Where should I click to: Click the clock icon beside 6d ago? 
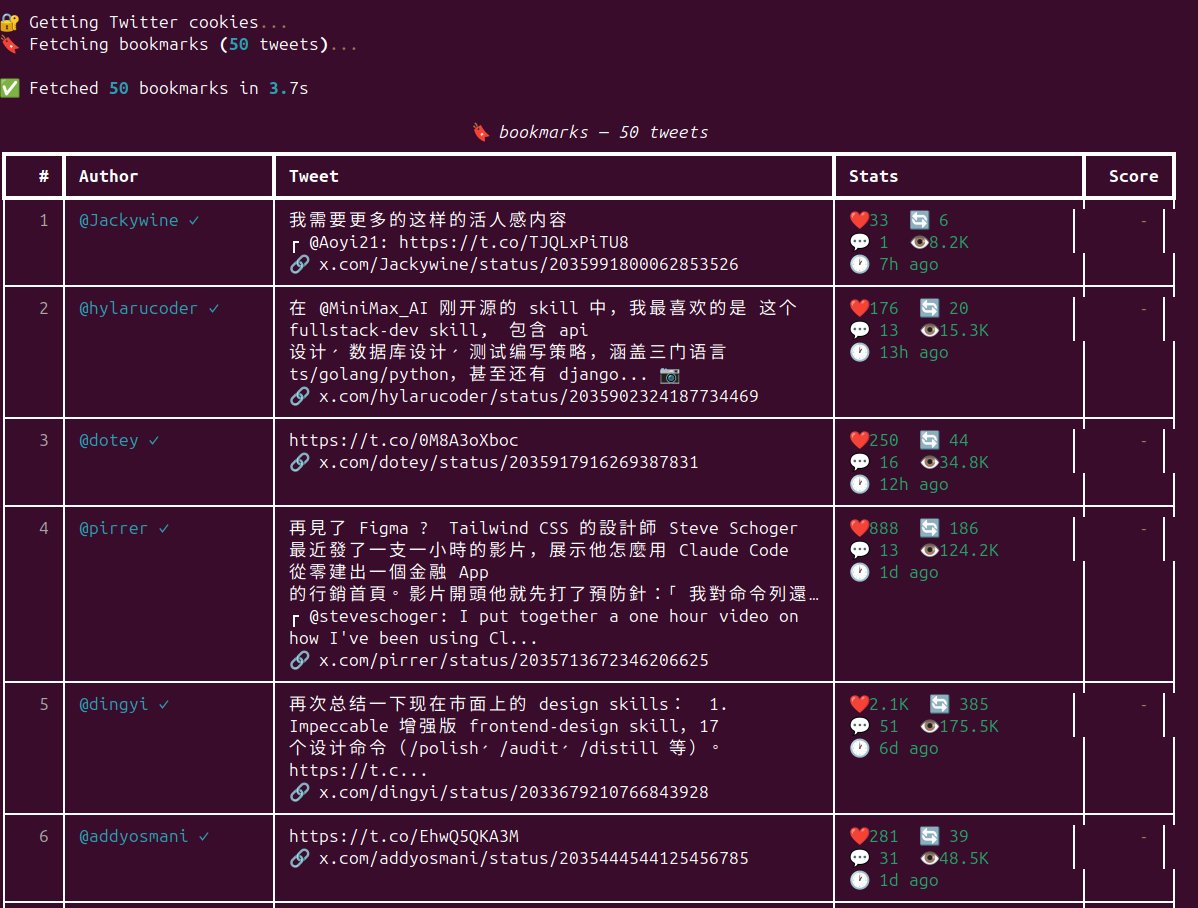(x=860, y=748)
